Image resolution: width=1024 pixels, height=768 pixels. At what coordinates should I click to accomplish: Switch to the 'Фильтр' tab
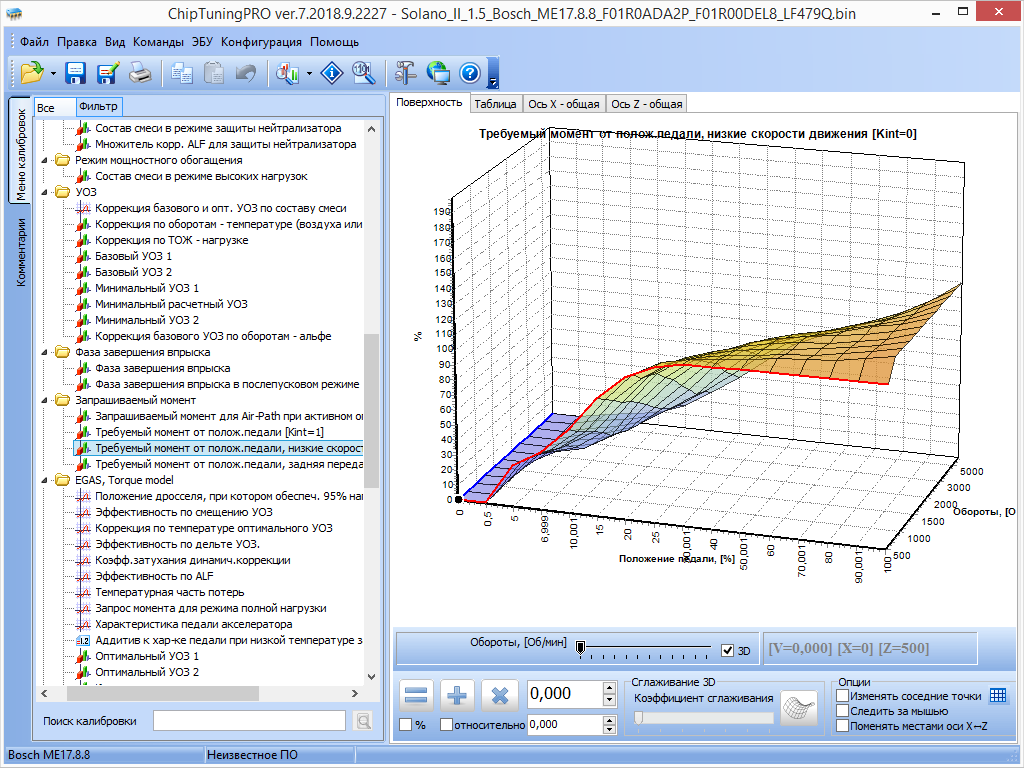(x=98, y=107)
